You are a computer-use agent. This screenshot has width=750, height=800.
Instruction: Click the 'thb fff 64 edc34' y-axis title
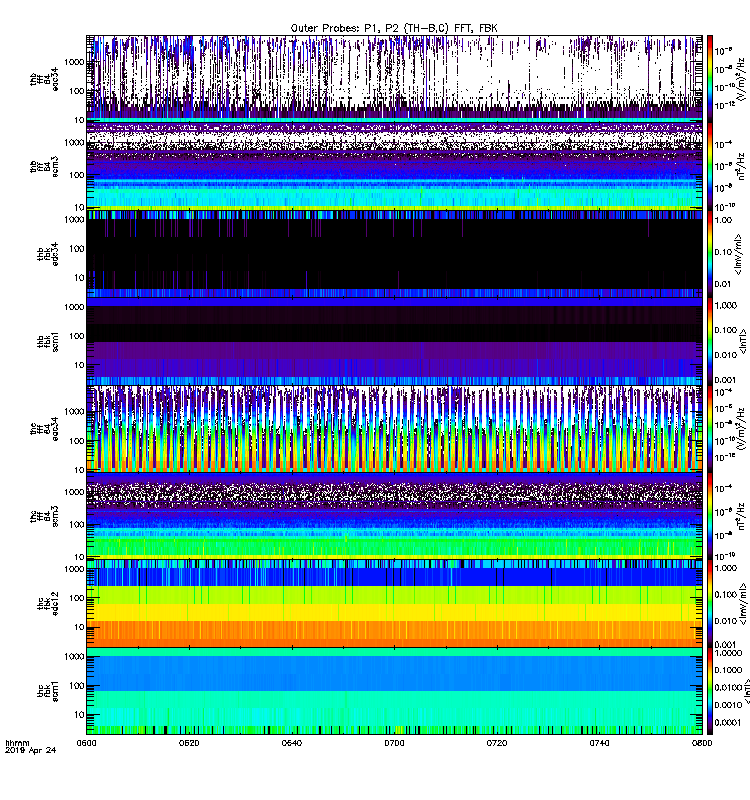pyautogui.click(x=44, y=79)
